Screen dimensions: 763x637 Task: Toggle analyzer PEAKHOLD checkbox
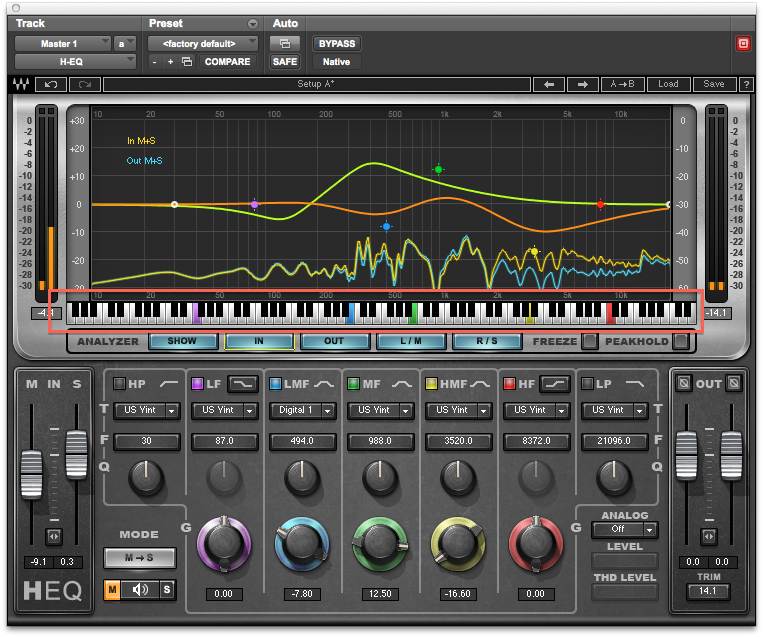pyautogui.click(x=681, y=341)
